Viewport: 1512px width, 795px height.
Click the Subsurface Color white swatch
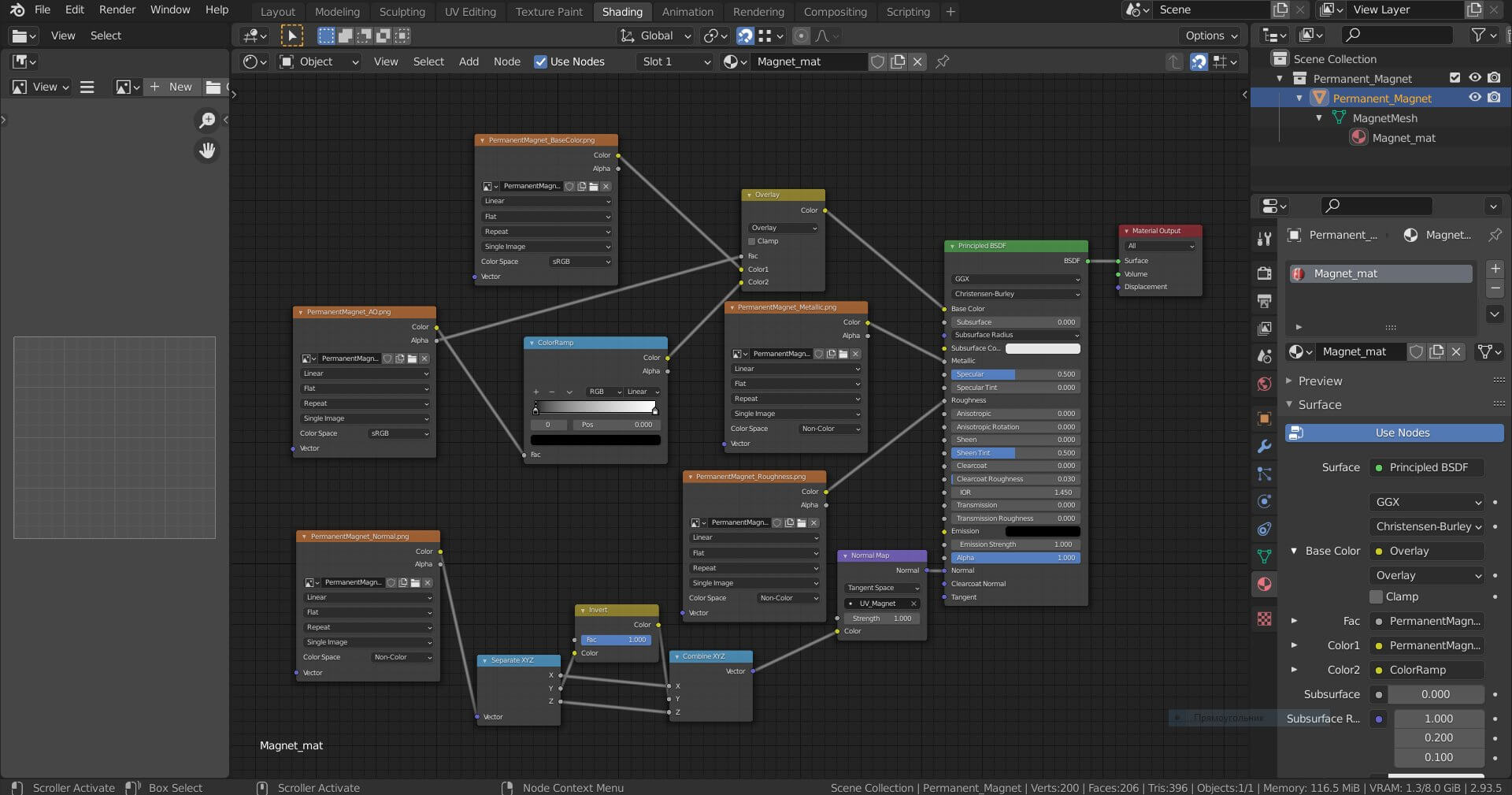(1043, 348)
